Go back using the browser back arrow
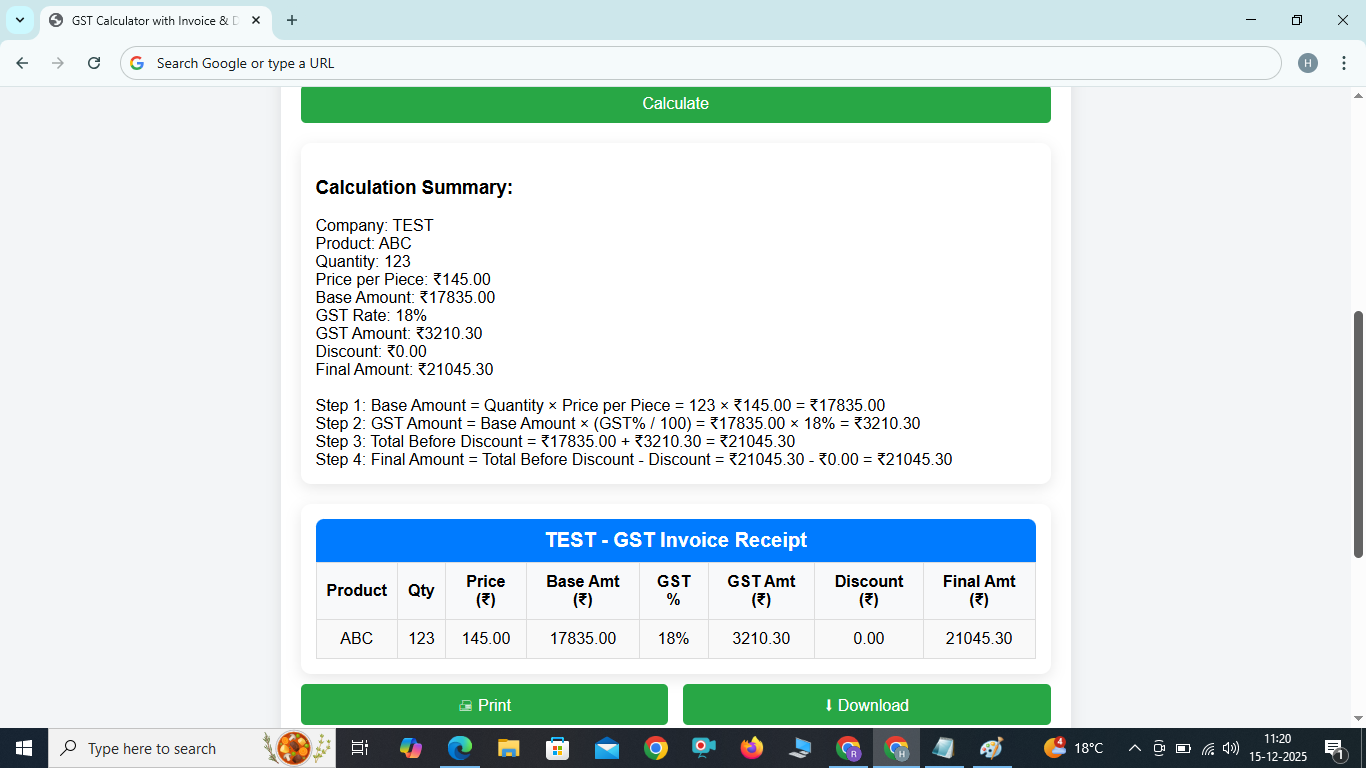The width and height of the screenshot is (1366, 768). pyautogui.click(x=22, y=62)
